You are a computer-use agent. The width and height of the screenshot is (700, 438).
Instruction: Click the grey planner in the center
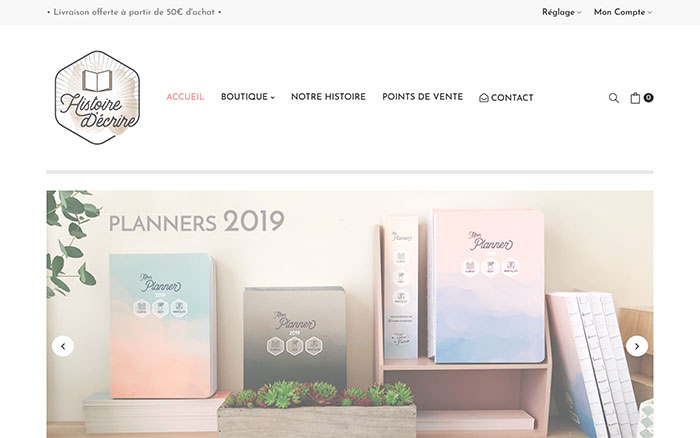(x=295, y=338)
